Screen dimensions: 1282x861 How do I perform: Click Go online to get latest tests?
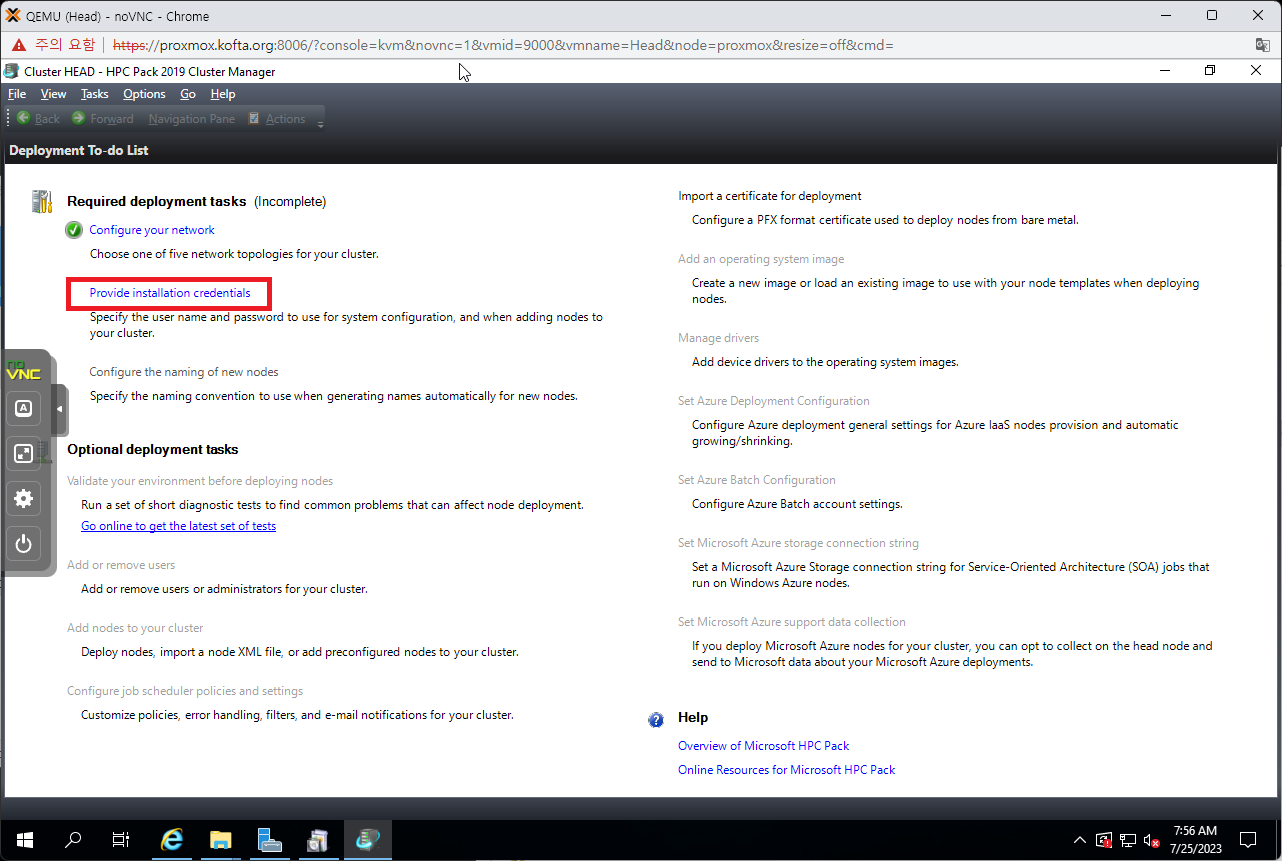[x=178, y=526]
